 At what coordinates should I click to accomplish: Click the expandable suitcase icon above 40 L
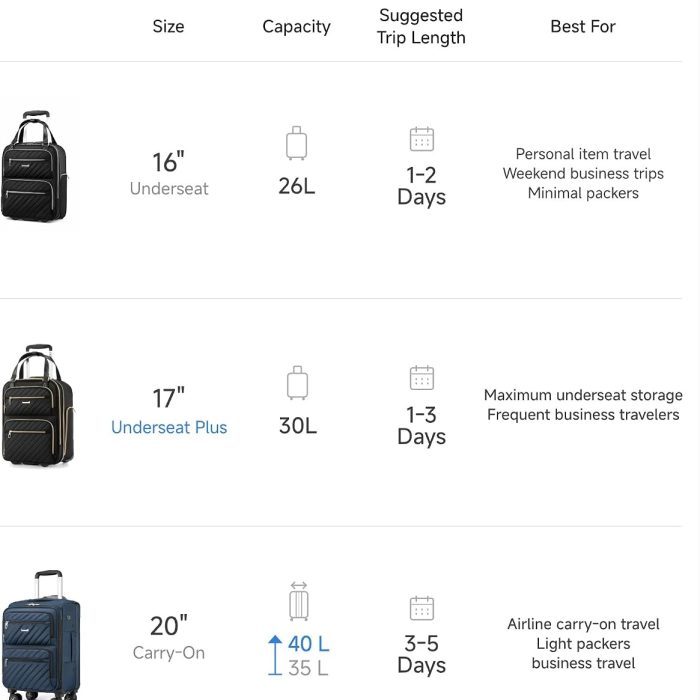pyautogui.click(x=299, y=601)
